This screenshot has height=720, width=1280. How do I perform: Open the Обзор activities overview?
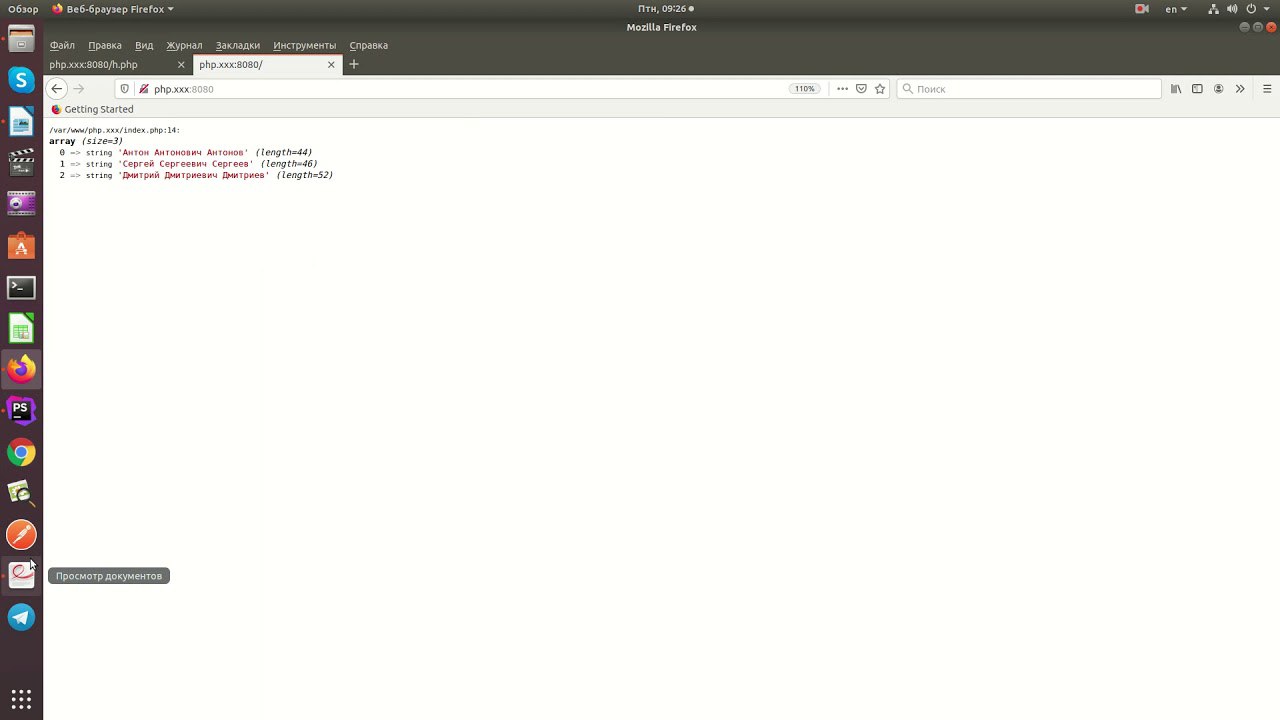point(23,9)
